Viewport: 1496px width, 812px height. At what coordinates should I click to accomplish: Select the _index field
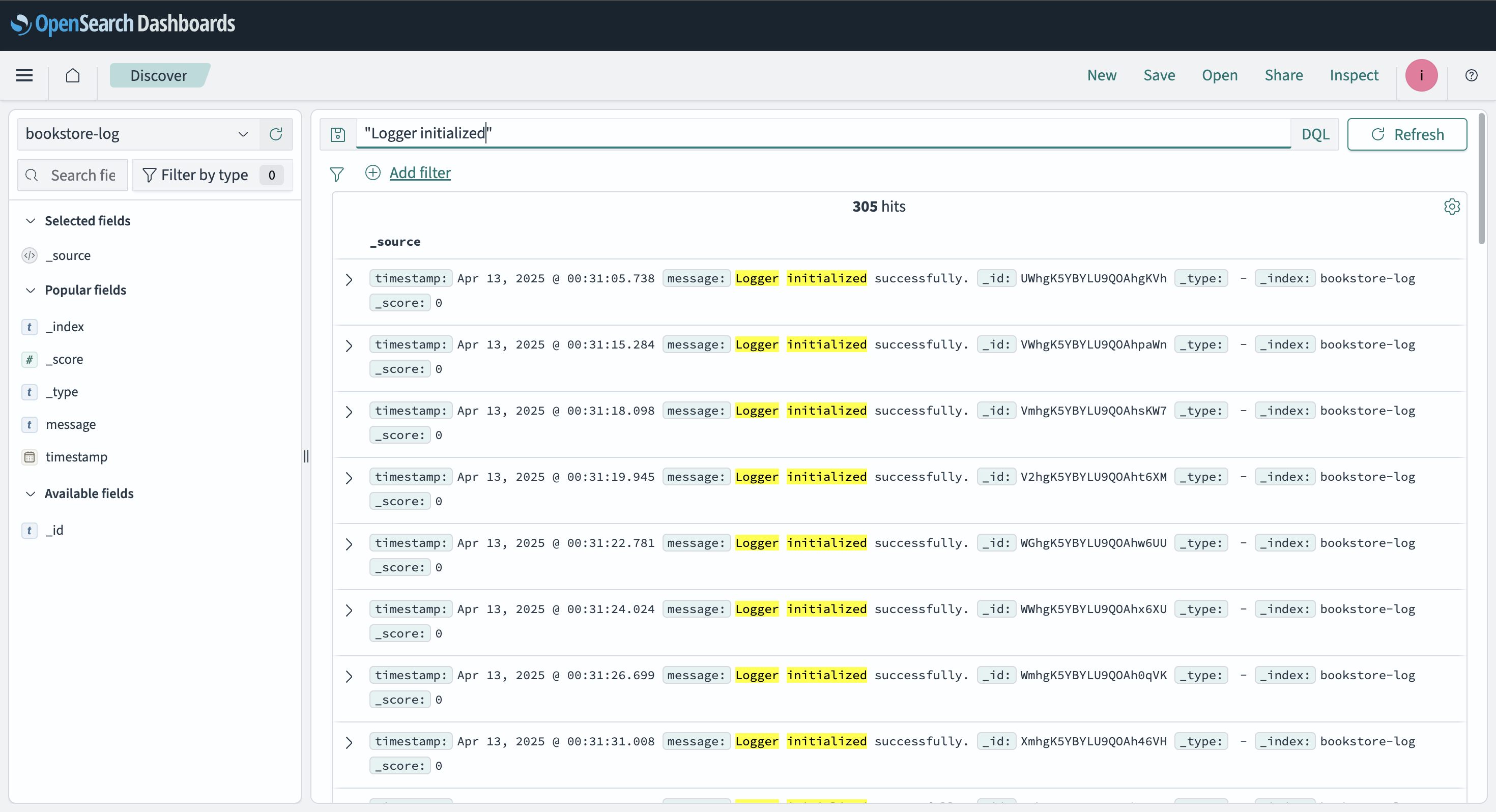[x=65, y=327]
